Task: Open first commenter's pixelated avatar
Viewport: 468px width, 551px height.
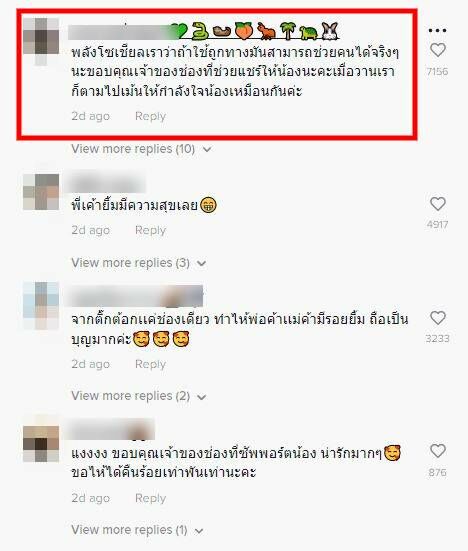Action: pos(41,42)
